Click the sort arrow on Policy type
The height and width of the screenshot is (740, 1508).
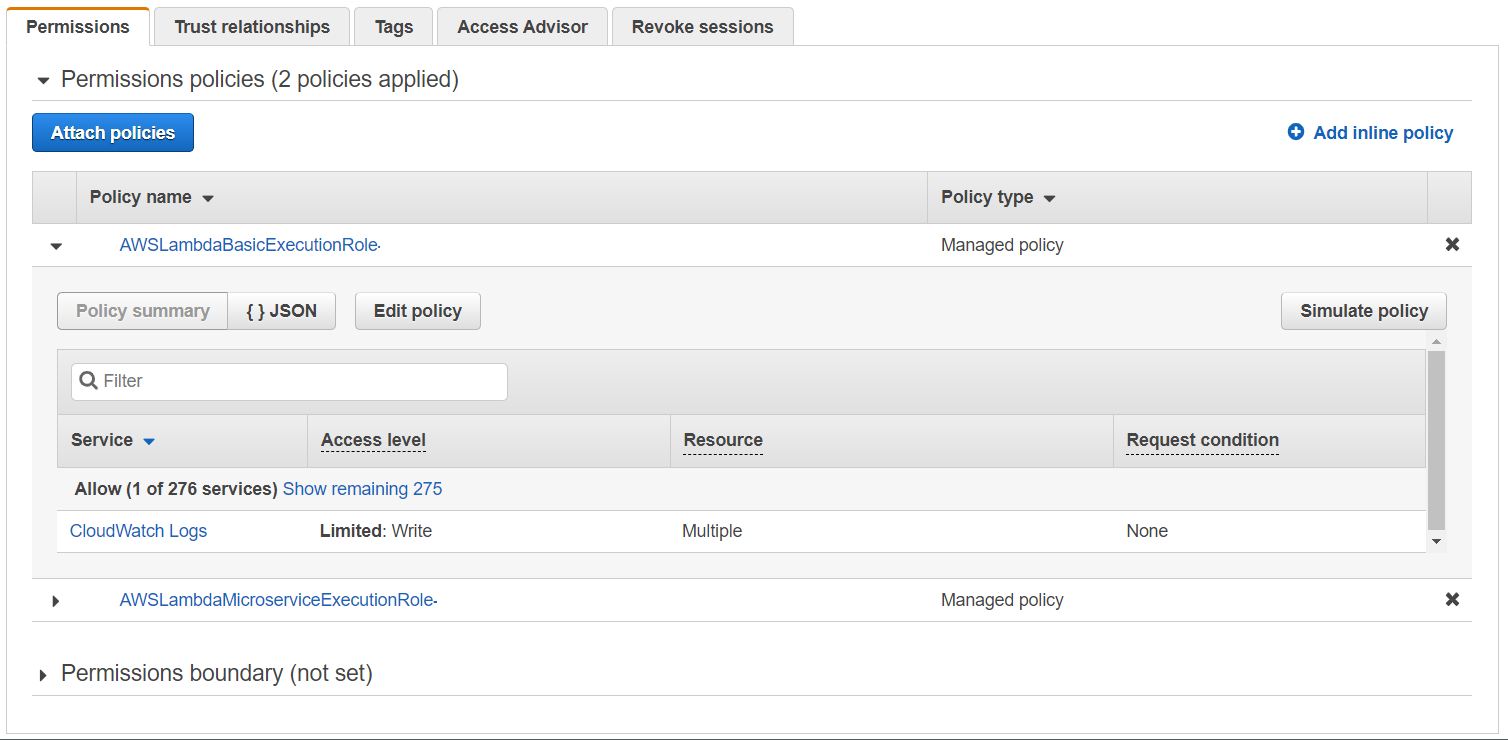click(1049, 197)
